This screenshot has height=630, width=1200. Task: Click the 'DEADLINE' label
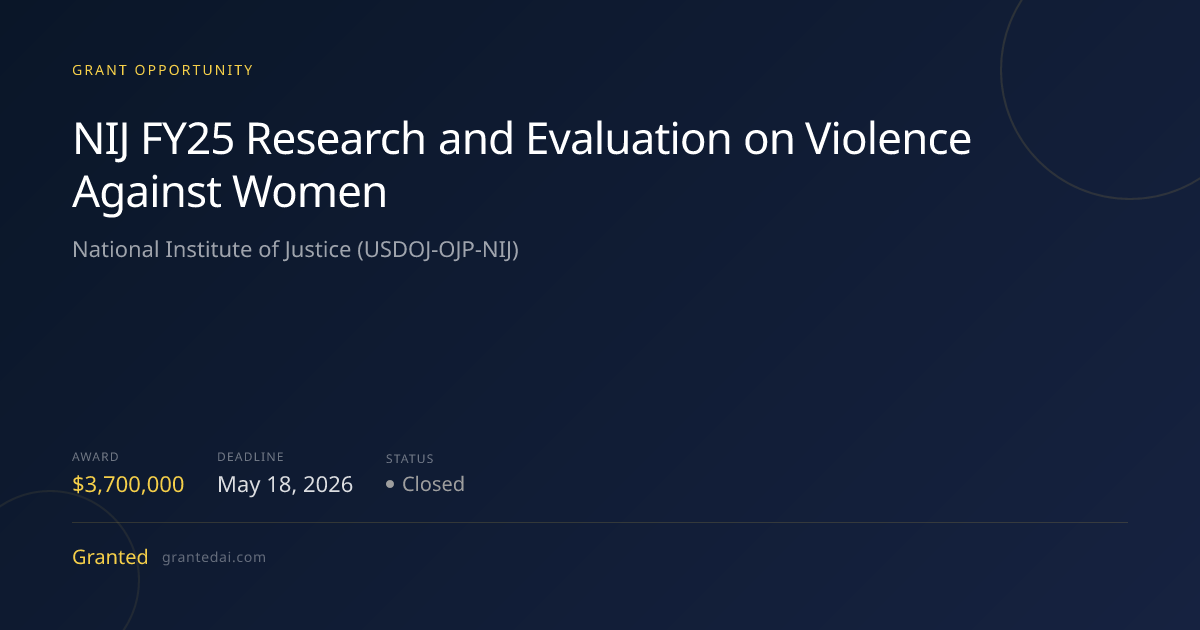pos(251,457)
